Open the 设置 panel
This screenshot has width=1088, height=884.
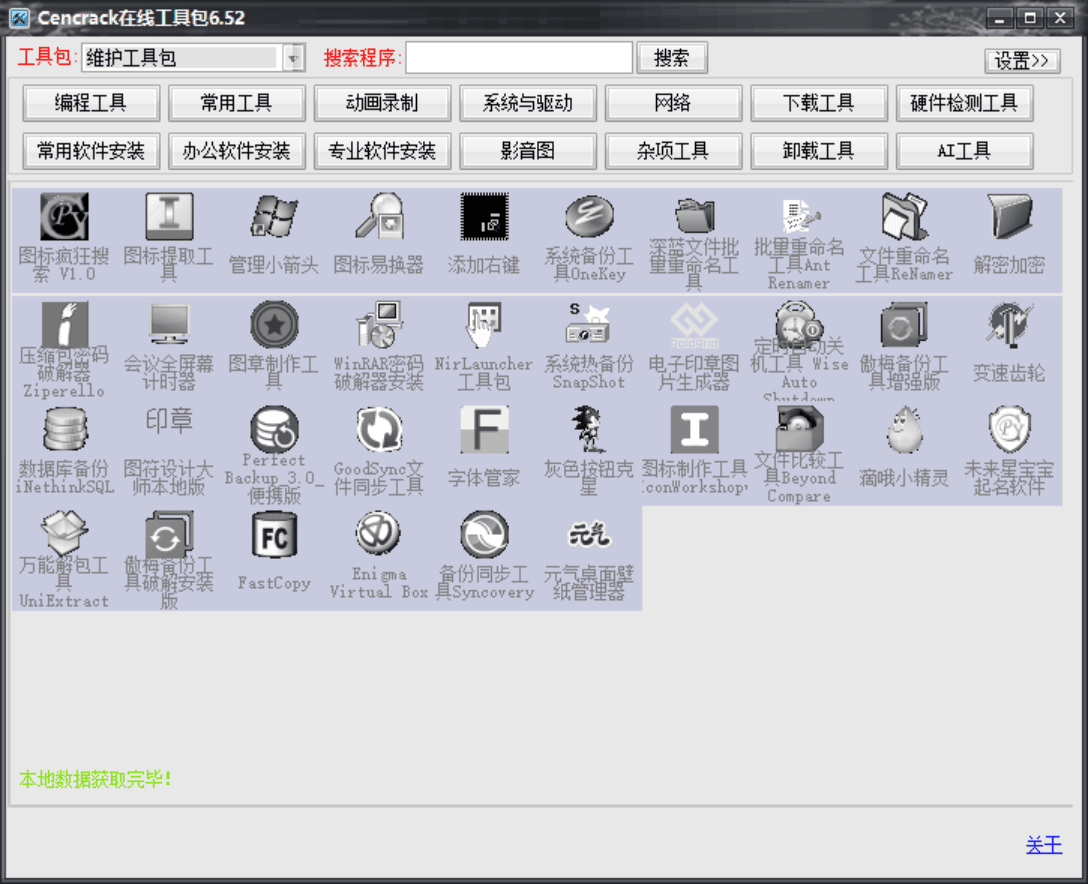(x=1021, y=60)
